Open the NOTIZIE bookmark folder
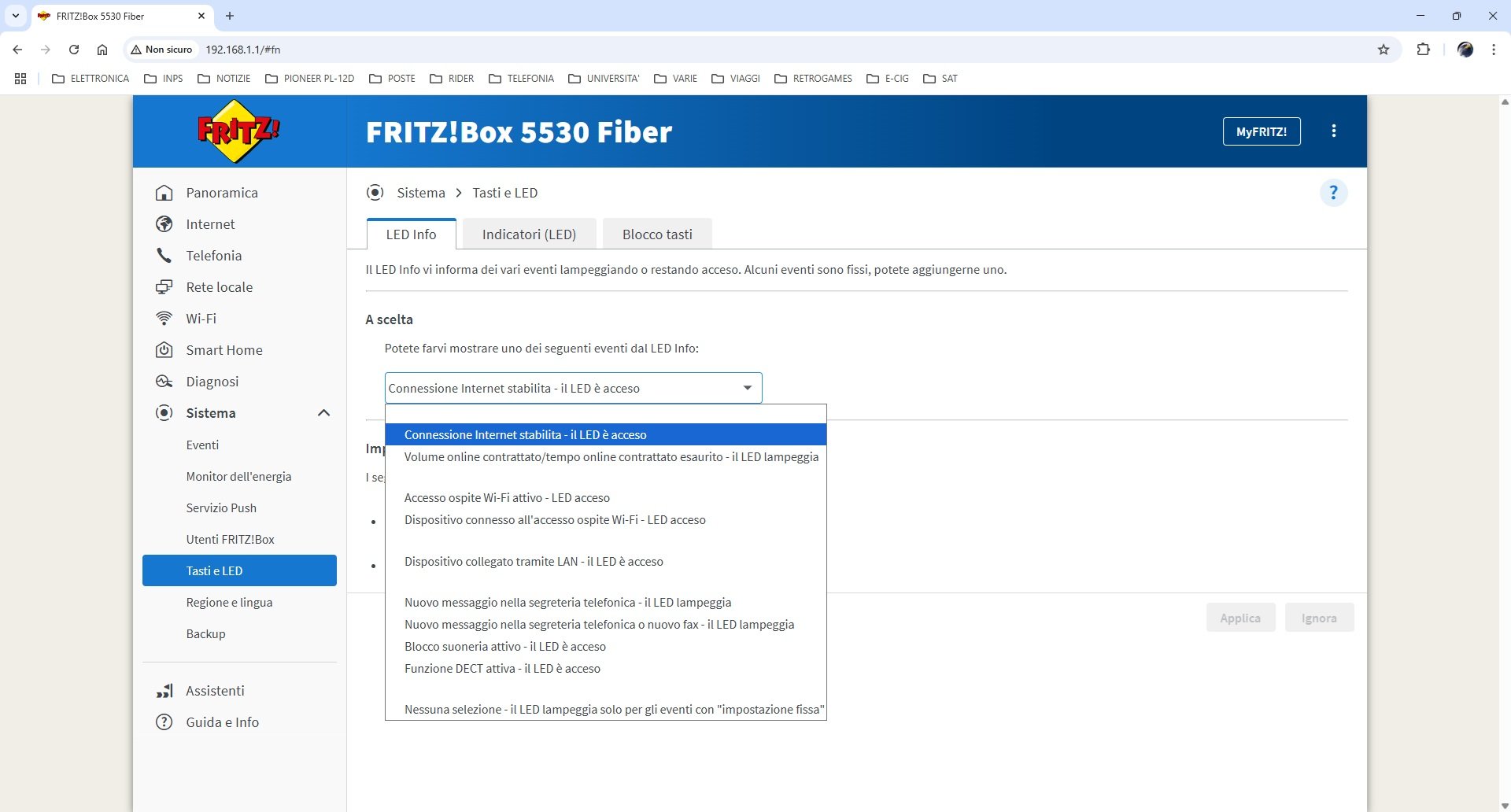 coord(224,79)
